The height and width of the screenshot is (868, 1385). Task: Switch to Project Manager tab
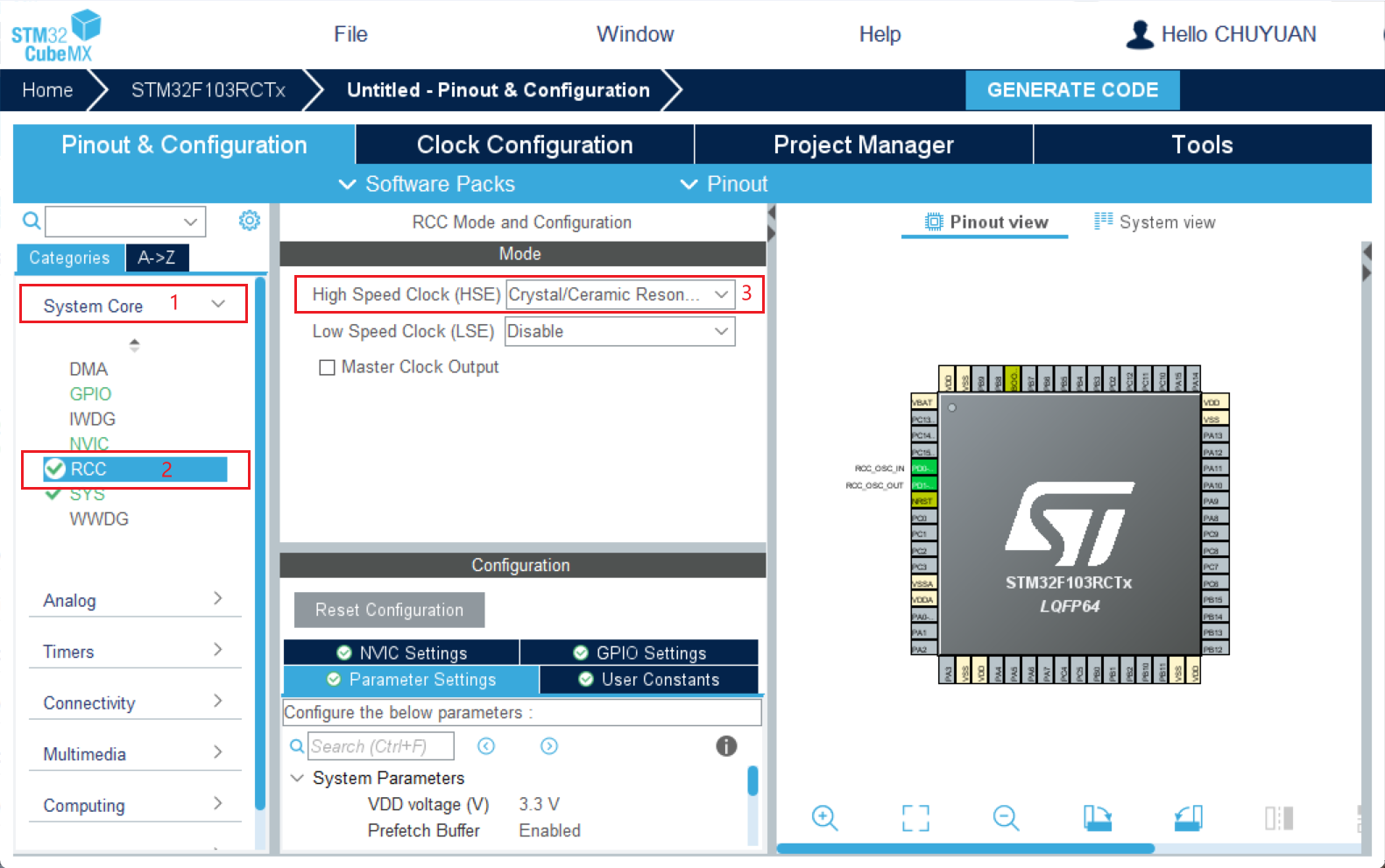(x=864, y=145)
